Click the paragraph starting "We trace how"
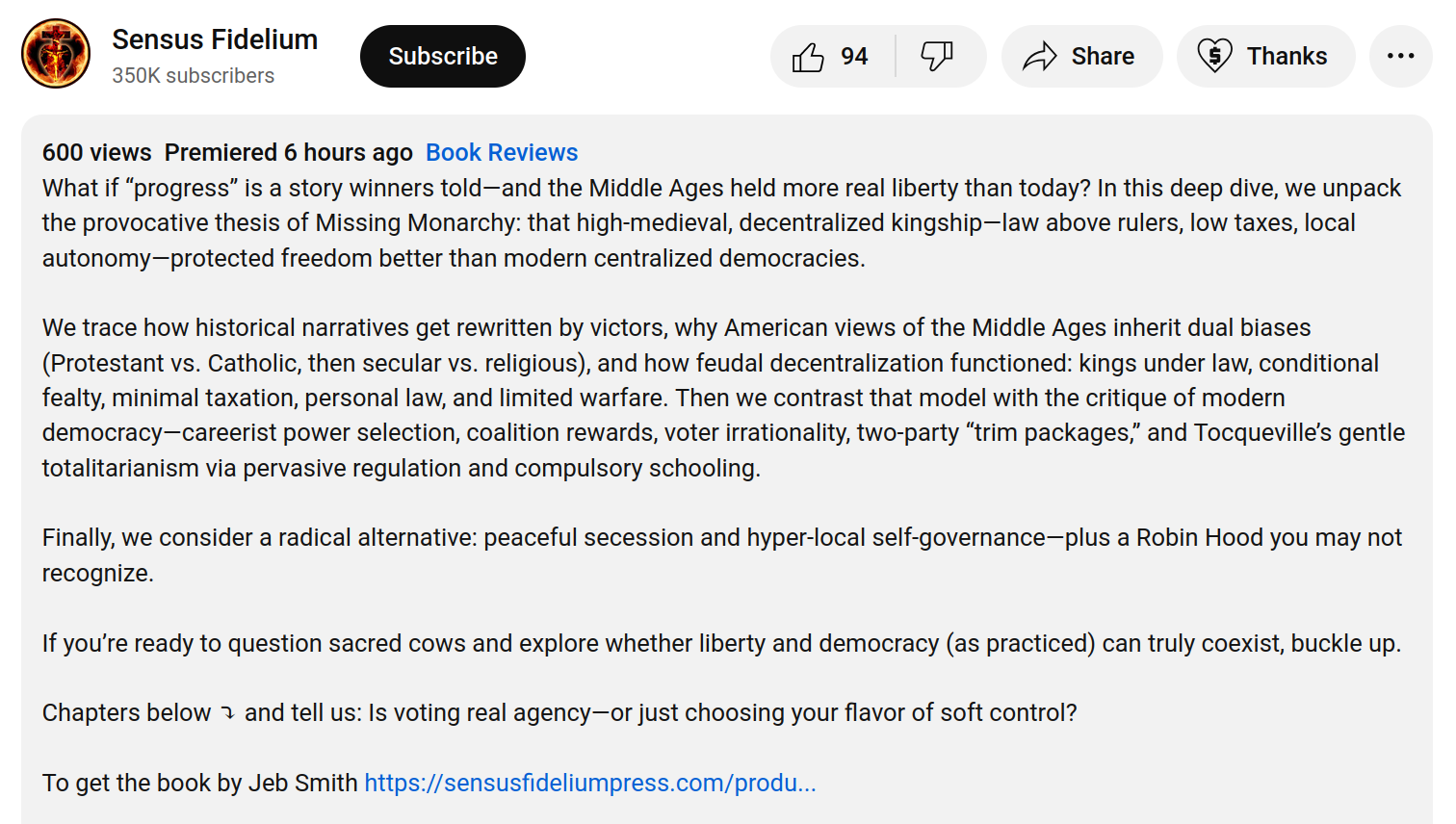The width and height of the screenshot is (1456, 824). (x=674, y=398)
